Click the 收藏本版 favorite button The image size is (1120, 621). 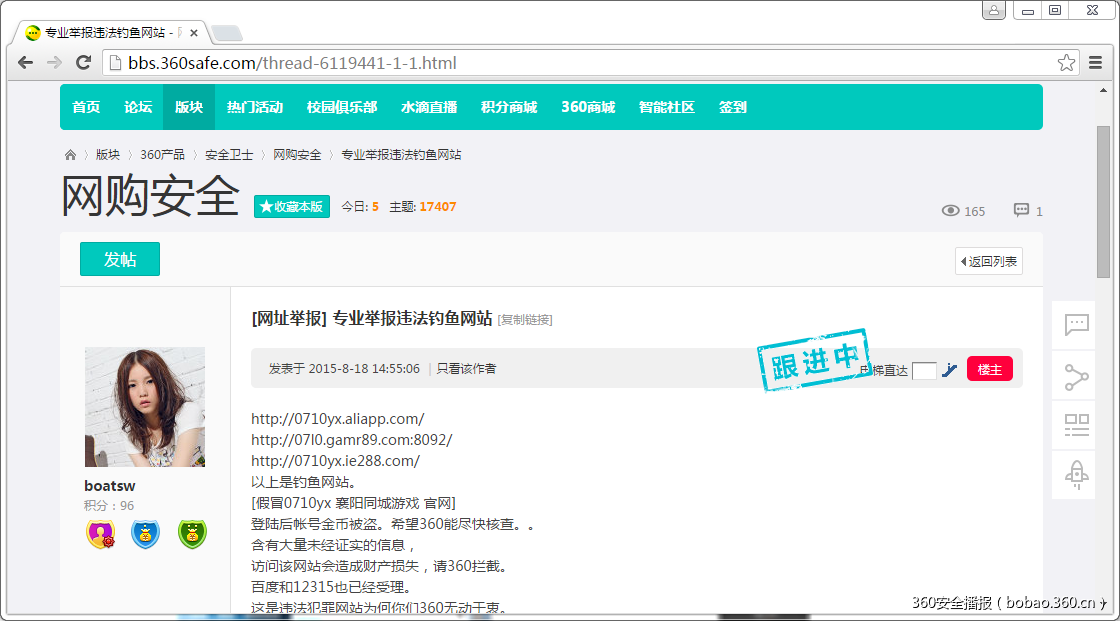(291, 206)
